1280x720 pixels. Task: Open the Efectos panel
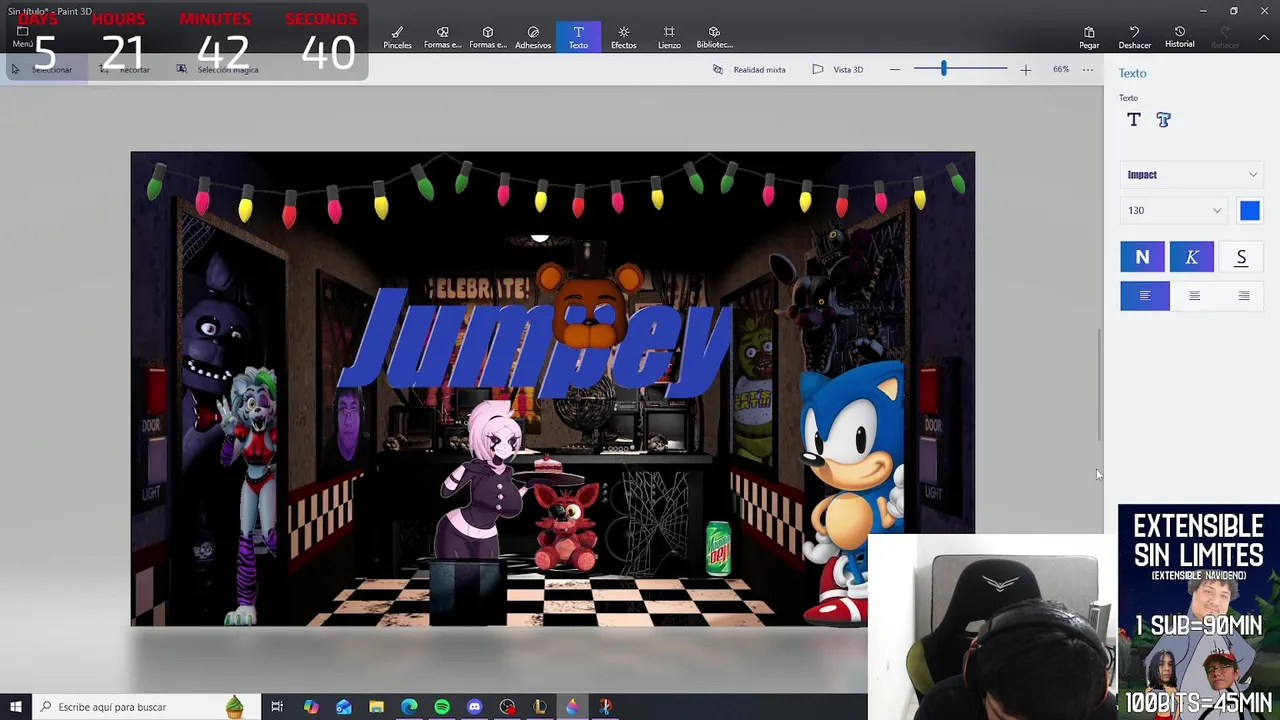point(624,37)
